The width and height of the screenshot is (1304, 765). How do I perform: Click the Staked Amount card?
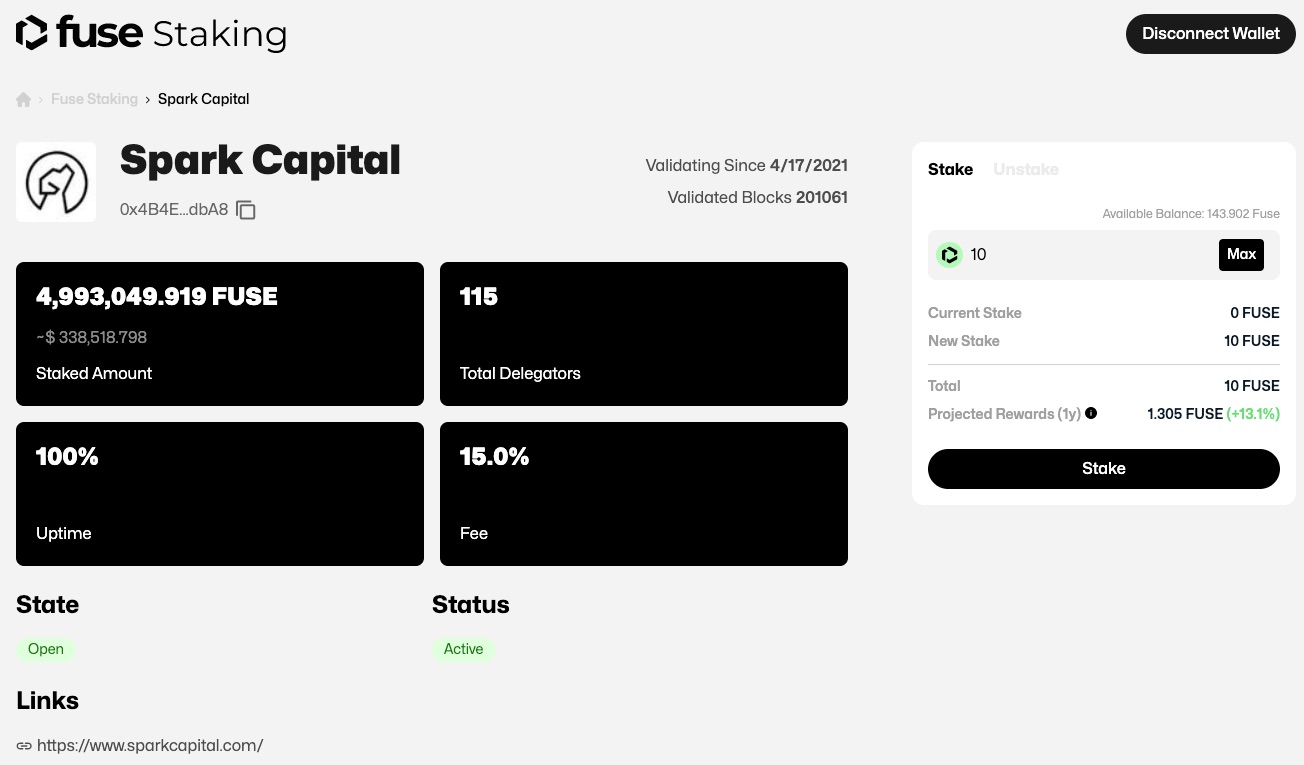(x=220, y=334)
